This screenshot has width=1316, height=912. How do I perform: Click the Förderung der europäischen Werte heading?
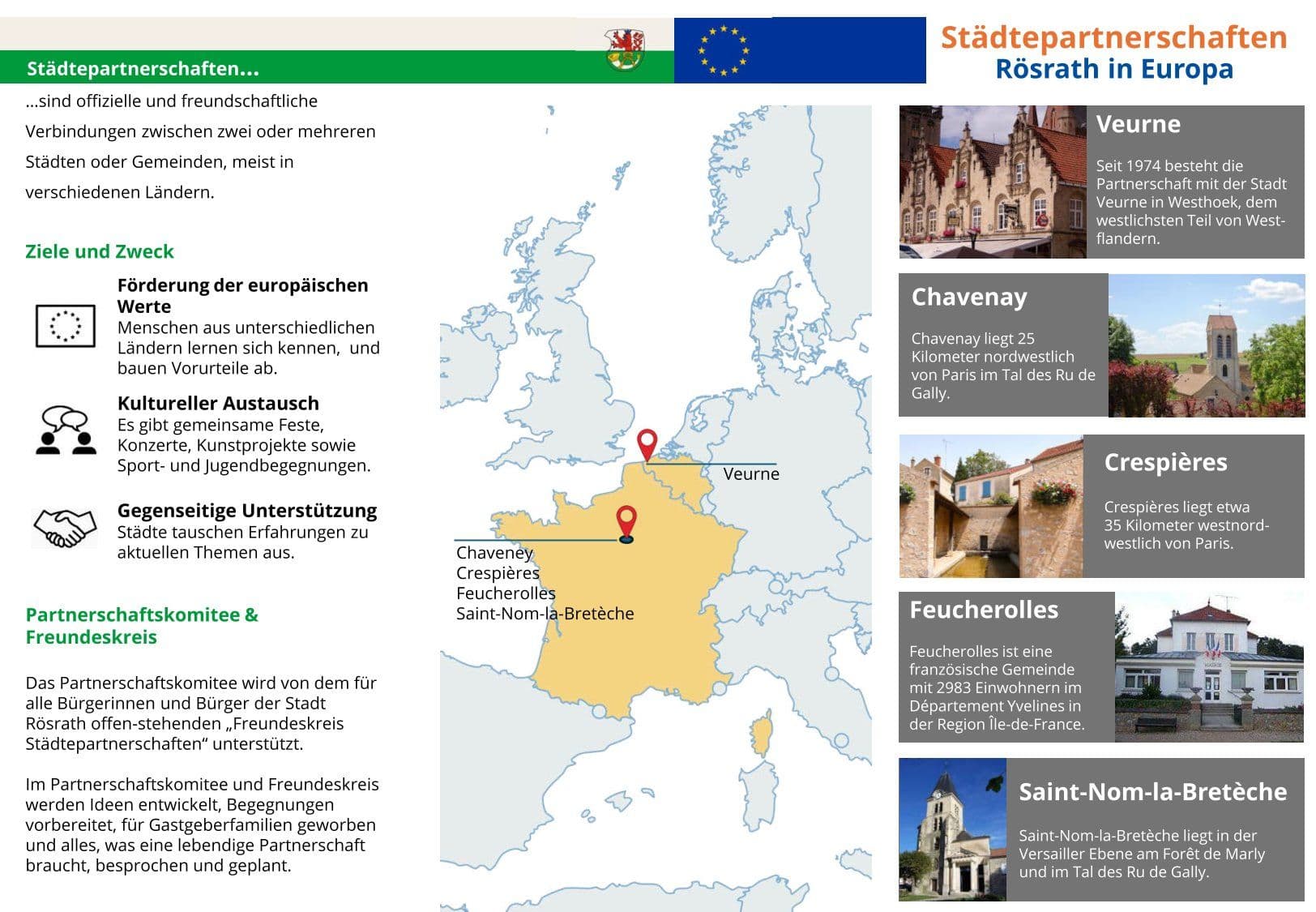tap(242, 296)
